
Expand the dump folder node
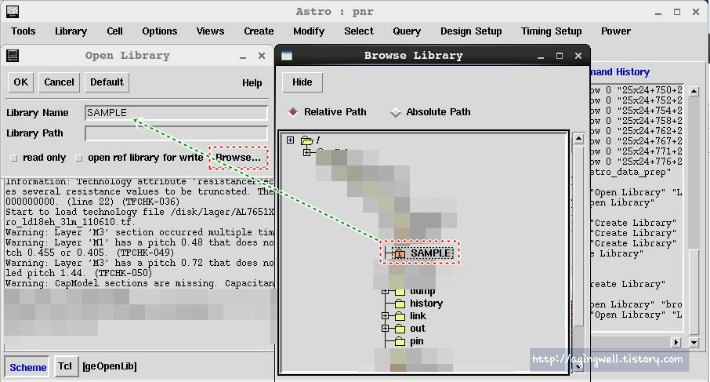tap(385, 291)
